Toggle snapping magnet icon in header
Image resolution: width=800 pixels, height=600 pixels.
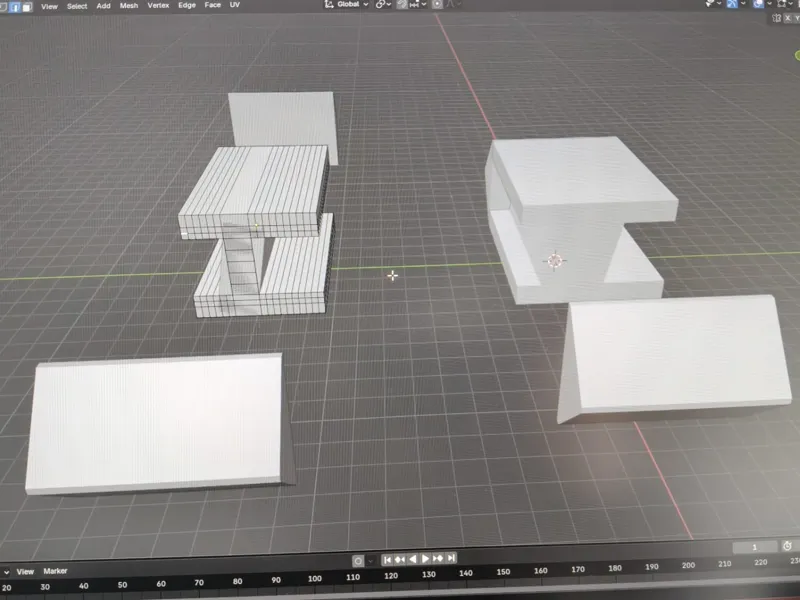(x=403, y=4)
